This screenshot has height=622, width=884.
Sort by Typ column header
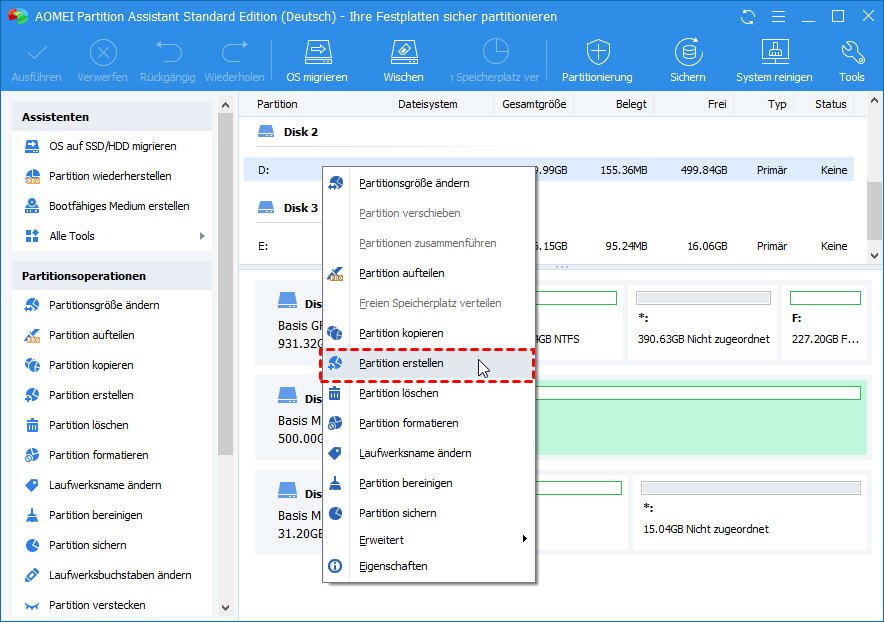(x=777, y=104)
